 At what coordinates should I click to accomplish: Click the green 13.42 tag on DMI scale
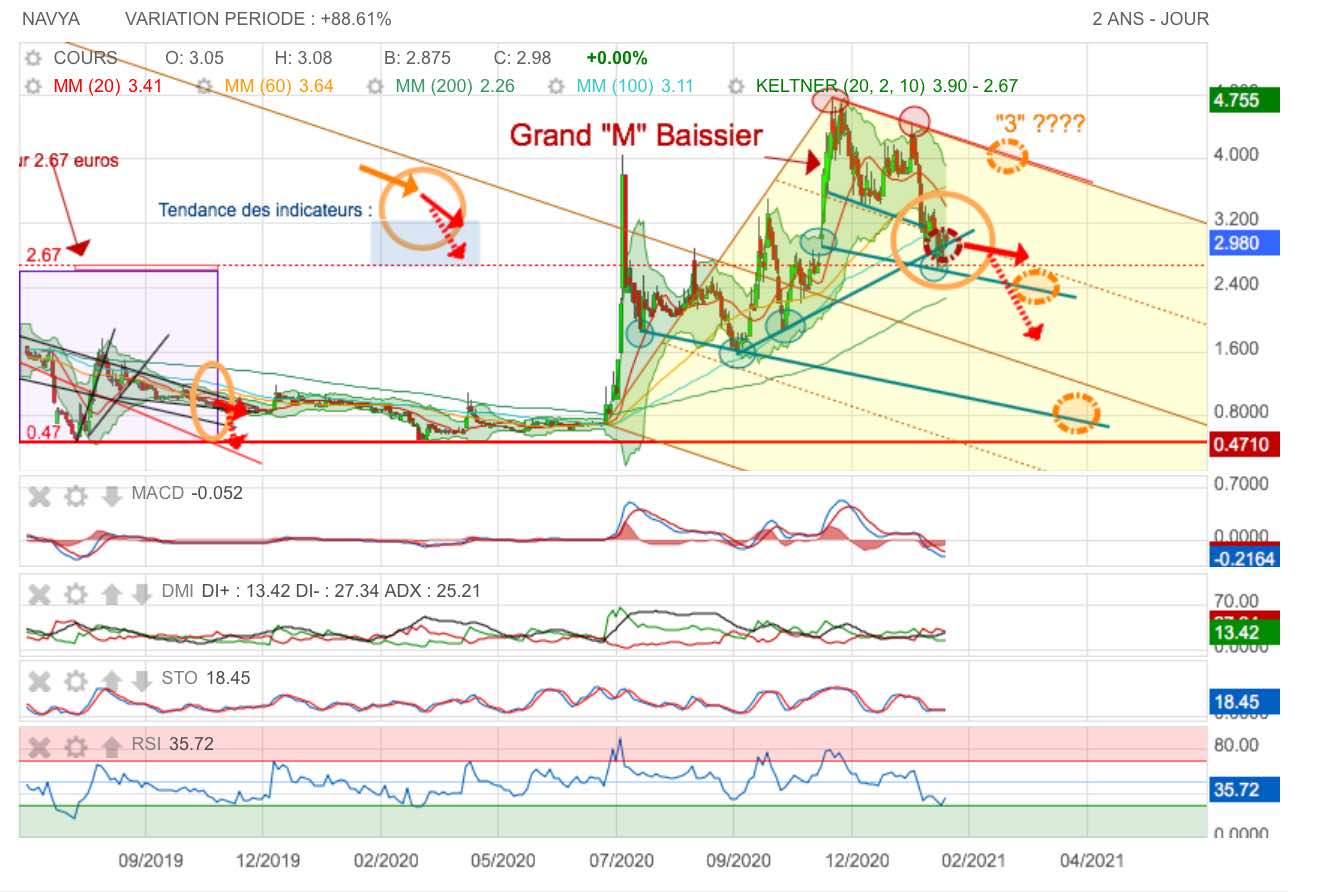pyautogui.click(x=1245, y=633)
